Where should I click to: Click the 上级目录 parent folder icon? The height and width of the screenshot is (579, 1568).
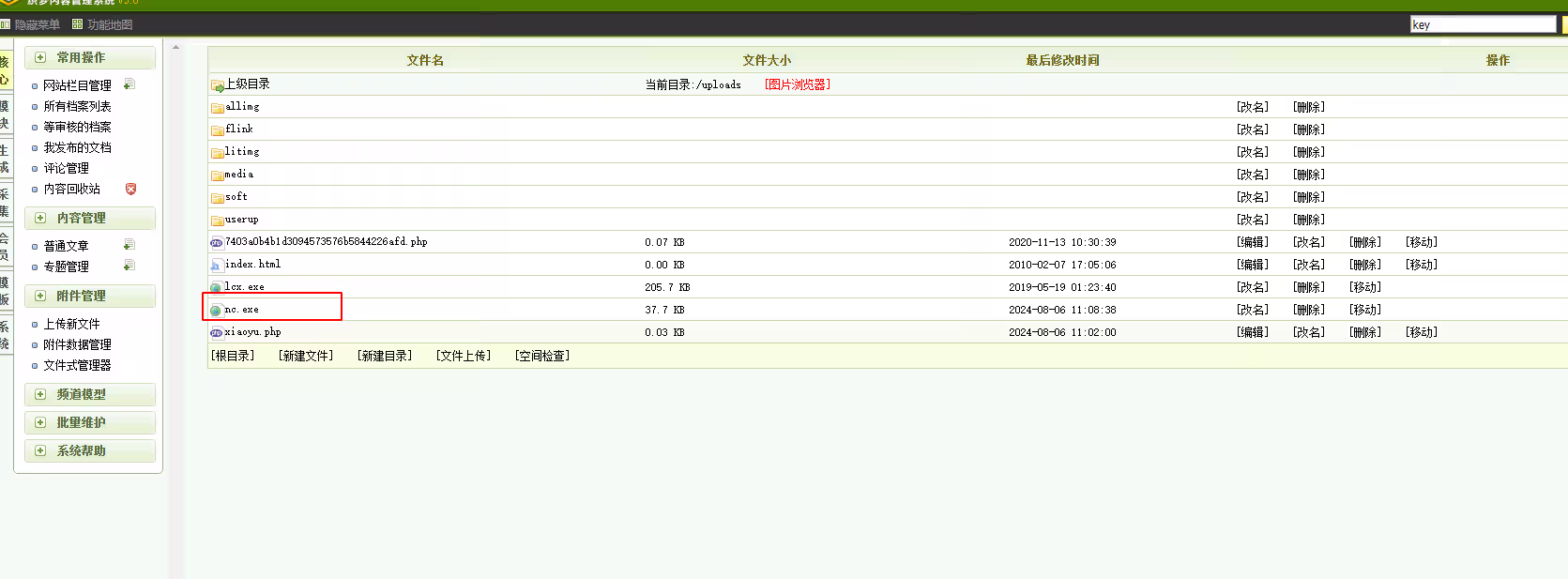click(217, 85)
